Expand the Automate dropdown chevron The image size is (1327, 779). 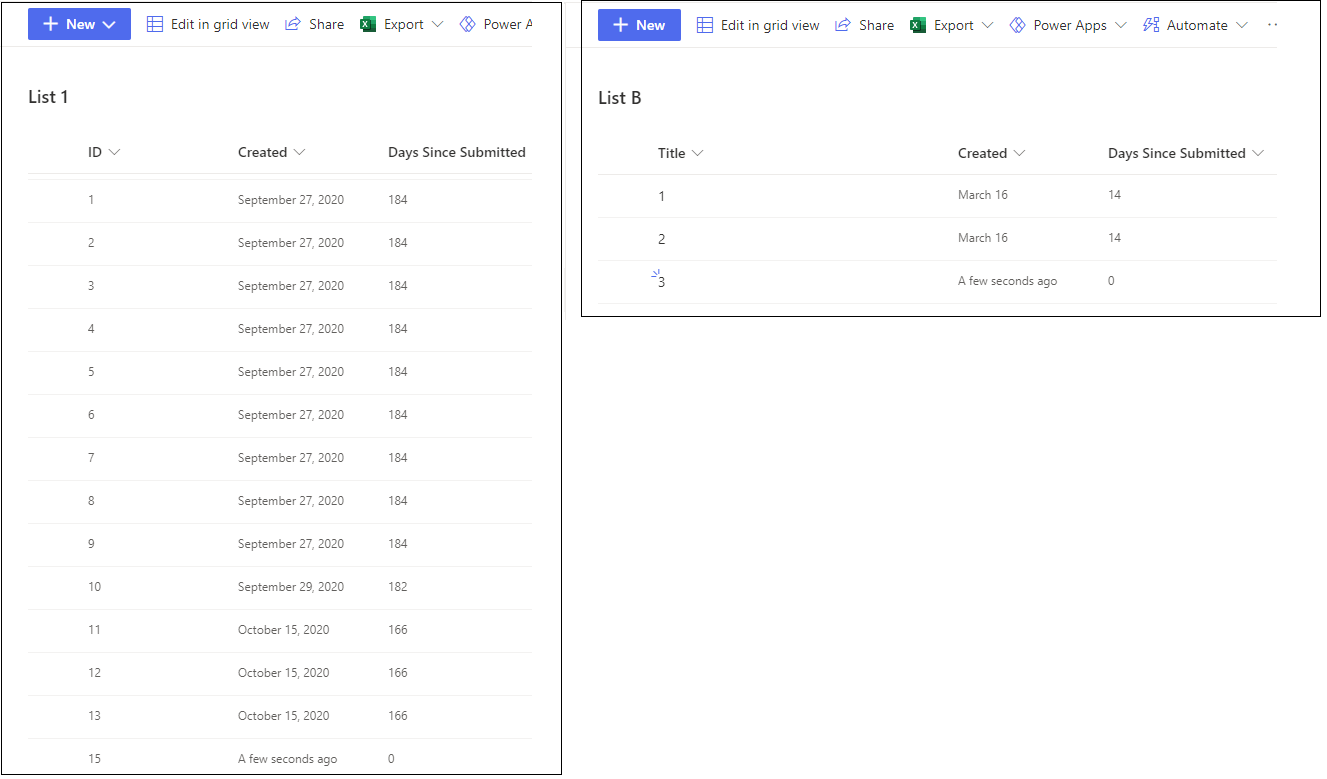pyautogui.click(x=1242, y=25)
